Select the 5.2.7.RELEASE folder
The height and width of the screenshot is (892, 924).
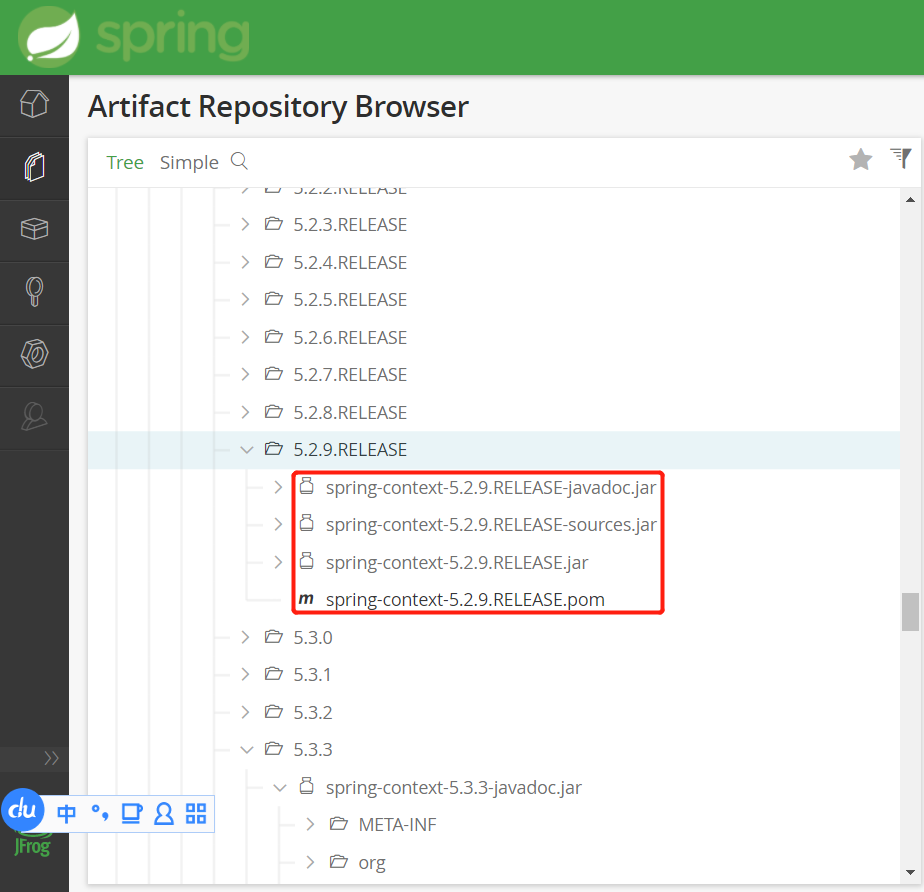point(350,374)
